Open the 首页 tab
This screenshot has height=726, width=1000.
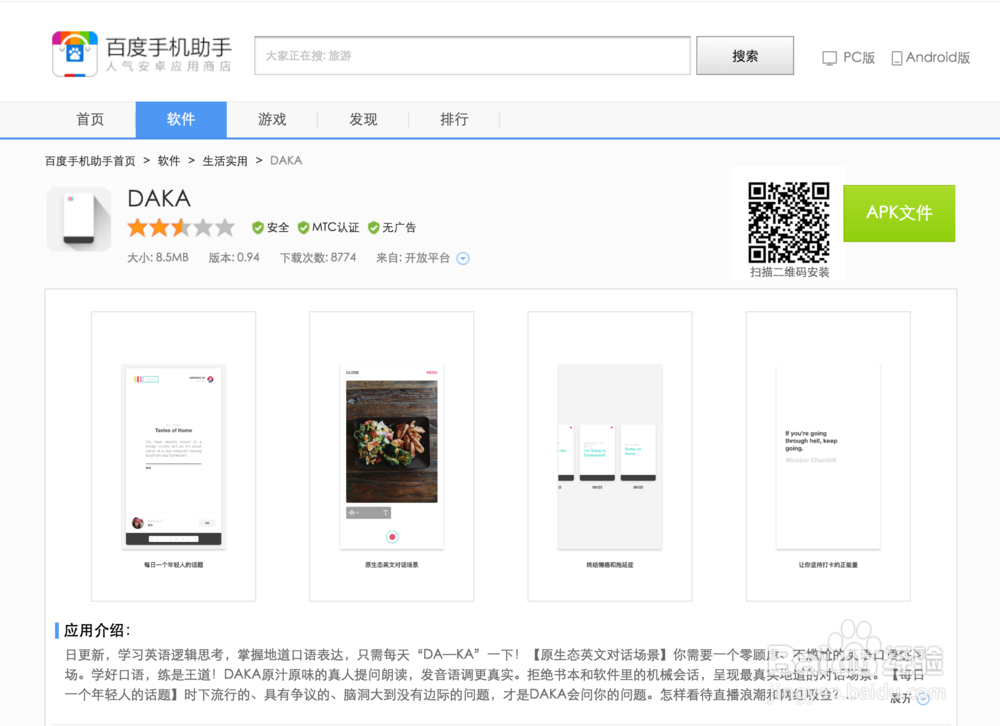pyautogui.click(x=90, y=119)
